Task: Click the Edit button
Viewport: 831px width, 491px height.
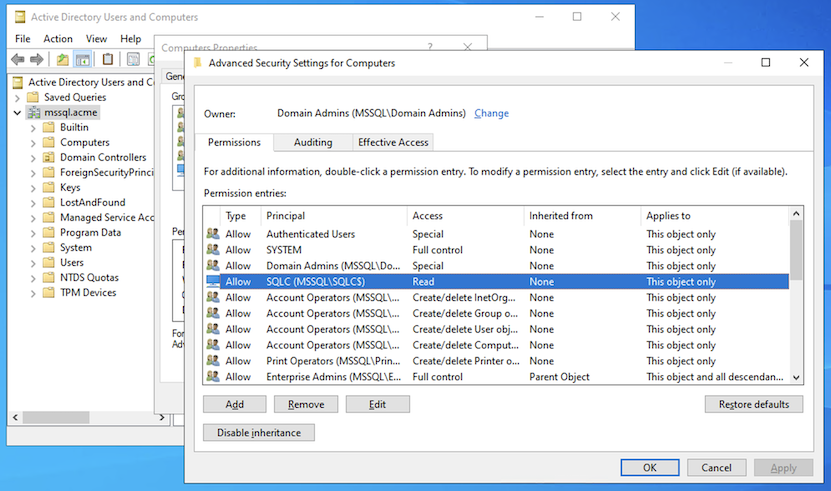Action: [377, 405]
